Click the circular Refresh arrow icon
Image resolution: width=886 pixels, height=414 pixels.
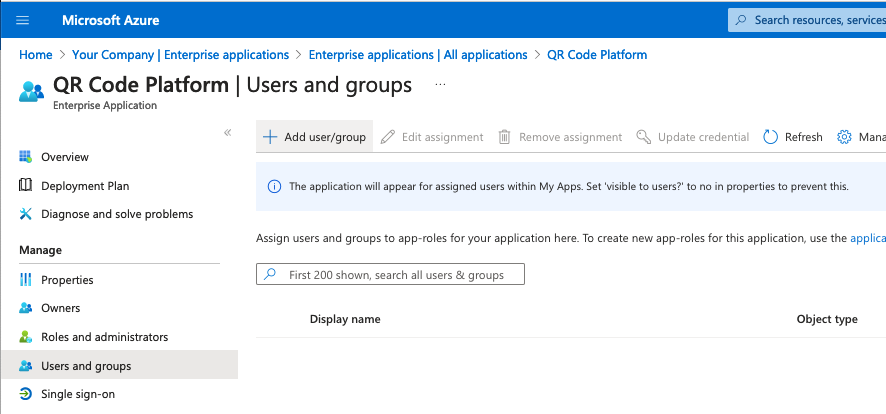coord(771,137)
